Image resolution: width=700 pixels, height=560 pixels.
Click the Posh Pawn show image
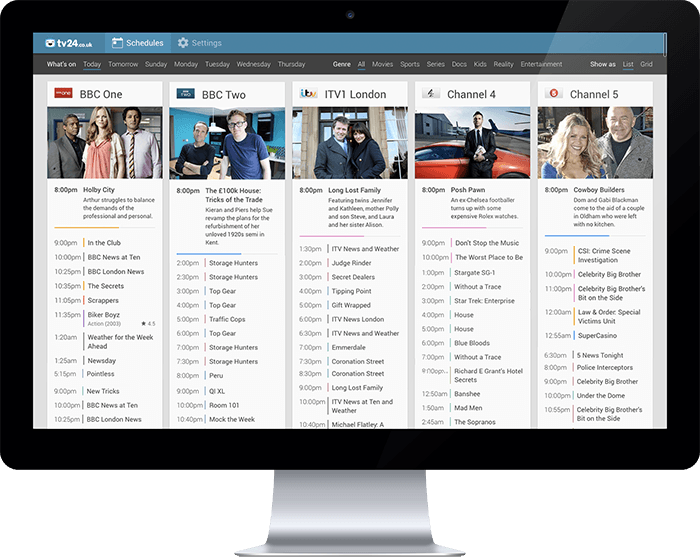[x=473, y=142]
